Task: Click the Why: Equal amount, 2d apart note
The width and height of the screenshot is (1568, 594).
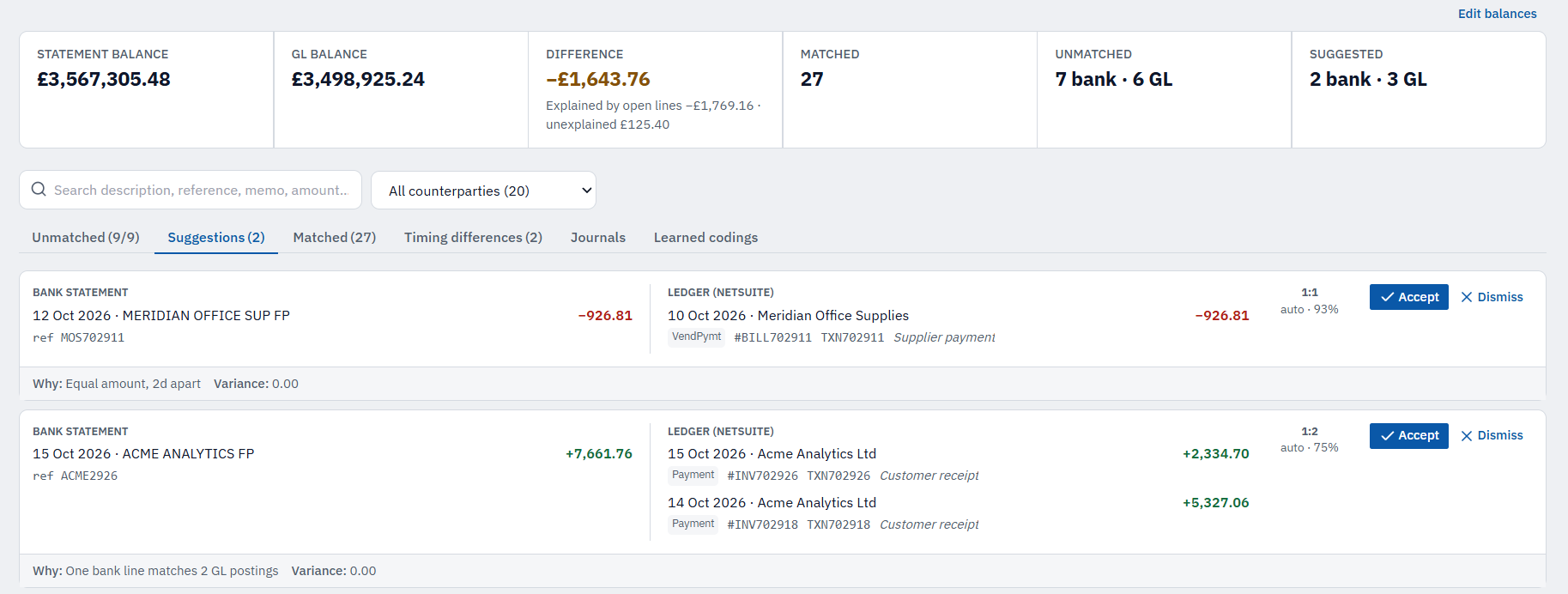Action: coord(117,384)
